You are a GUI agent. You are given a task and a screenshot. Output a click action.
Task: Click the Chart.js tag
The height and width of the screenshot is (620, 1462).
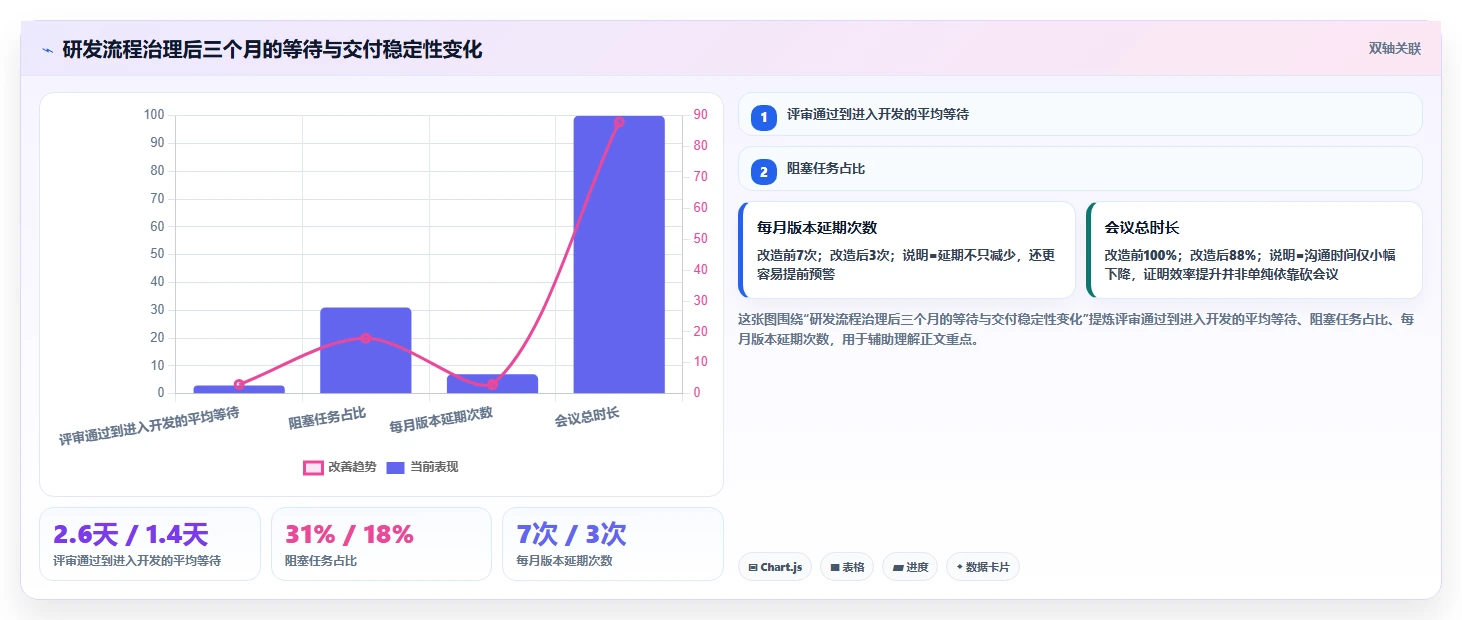775,567
